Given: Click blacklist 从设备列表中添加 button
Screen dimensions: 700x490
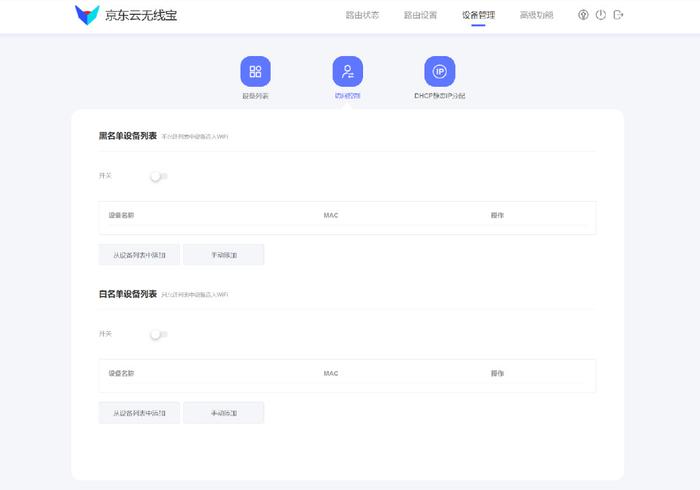Looking at the screenshot, I should [139, 255].
